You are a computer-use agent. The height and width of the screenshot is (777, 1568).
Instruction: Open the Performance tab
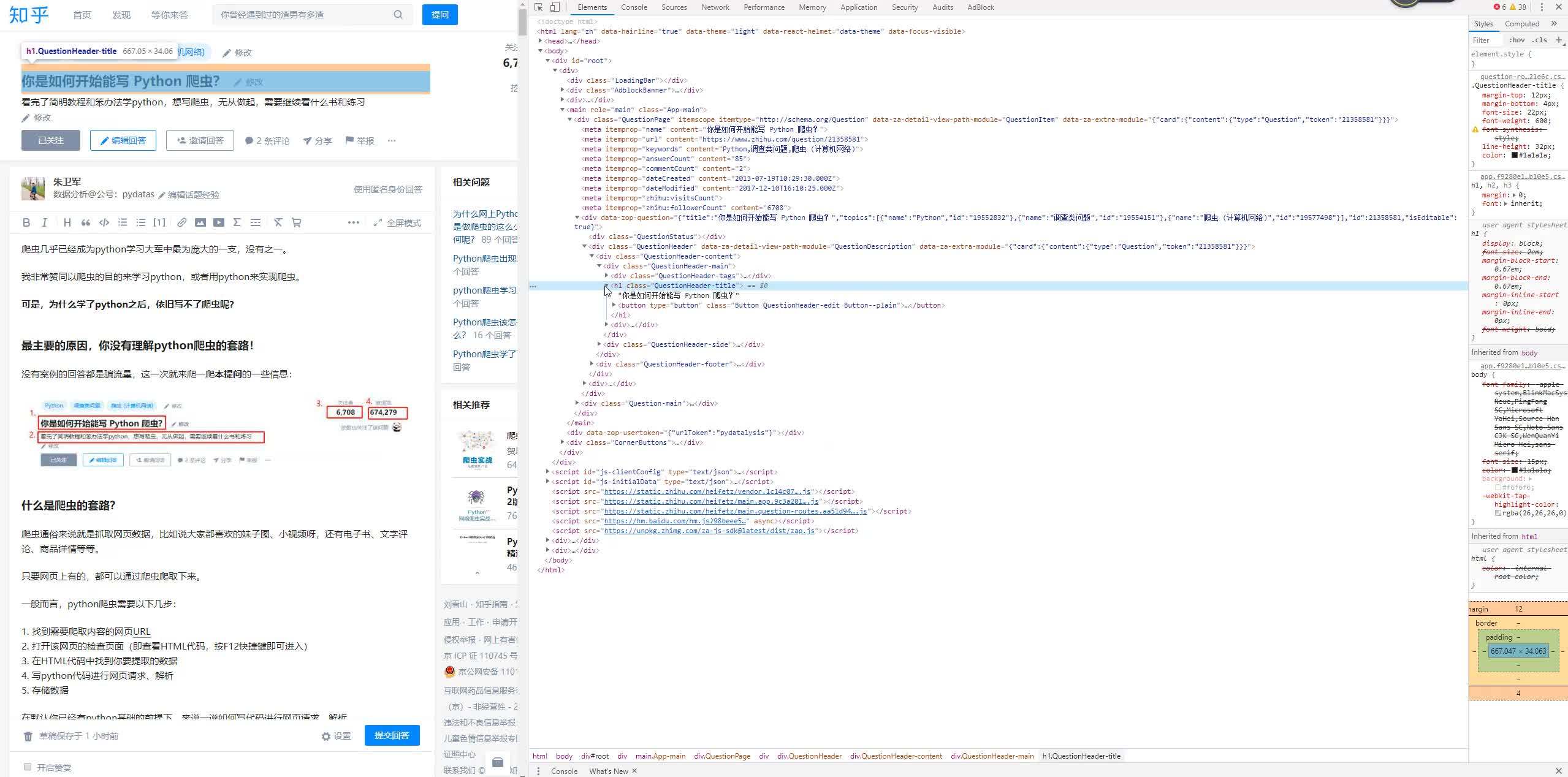coord(764,7)
